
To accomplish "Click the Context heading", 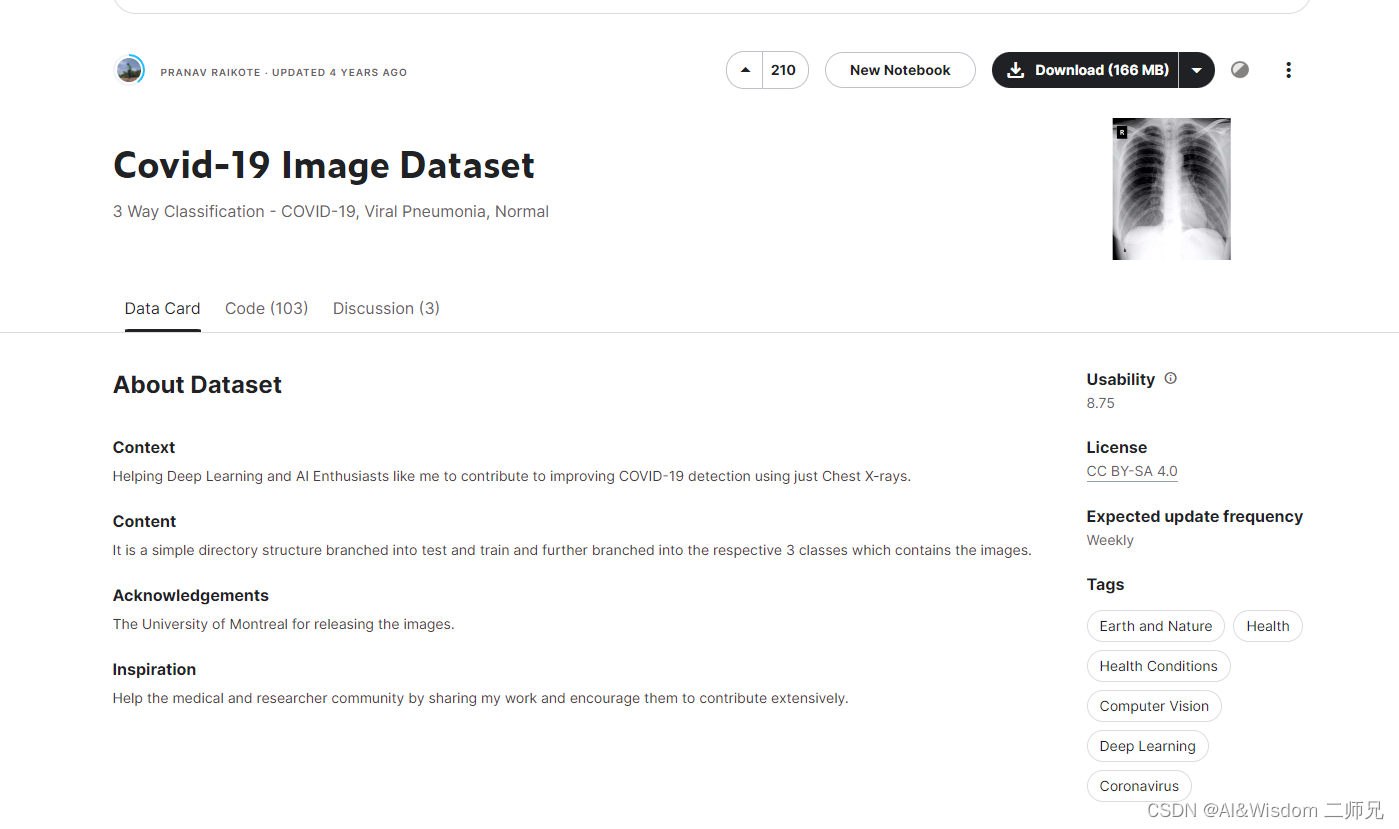I will click(x=144, y=447).
